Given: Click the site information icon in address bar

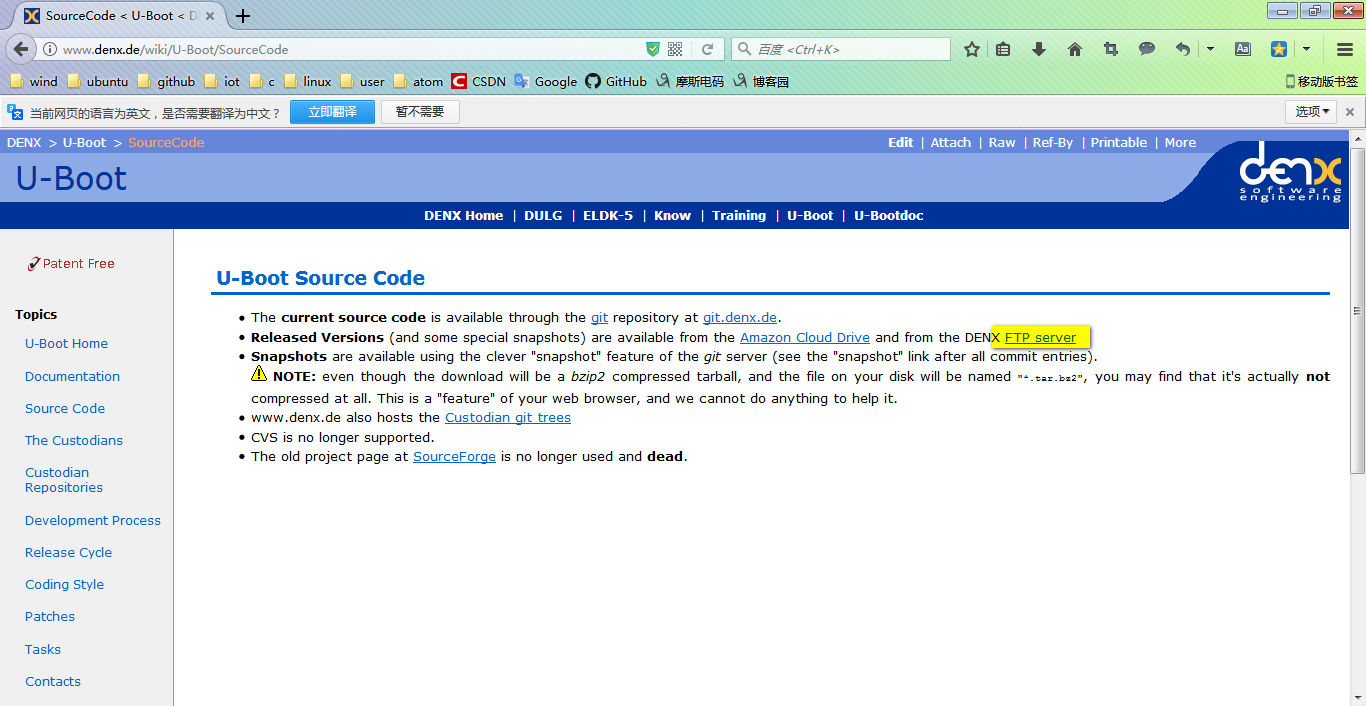Looking at the screenshot, I should click(x=49, y=49).
